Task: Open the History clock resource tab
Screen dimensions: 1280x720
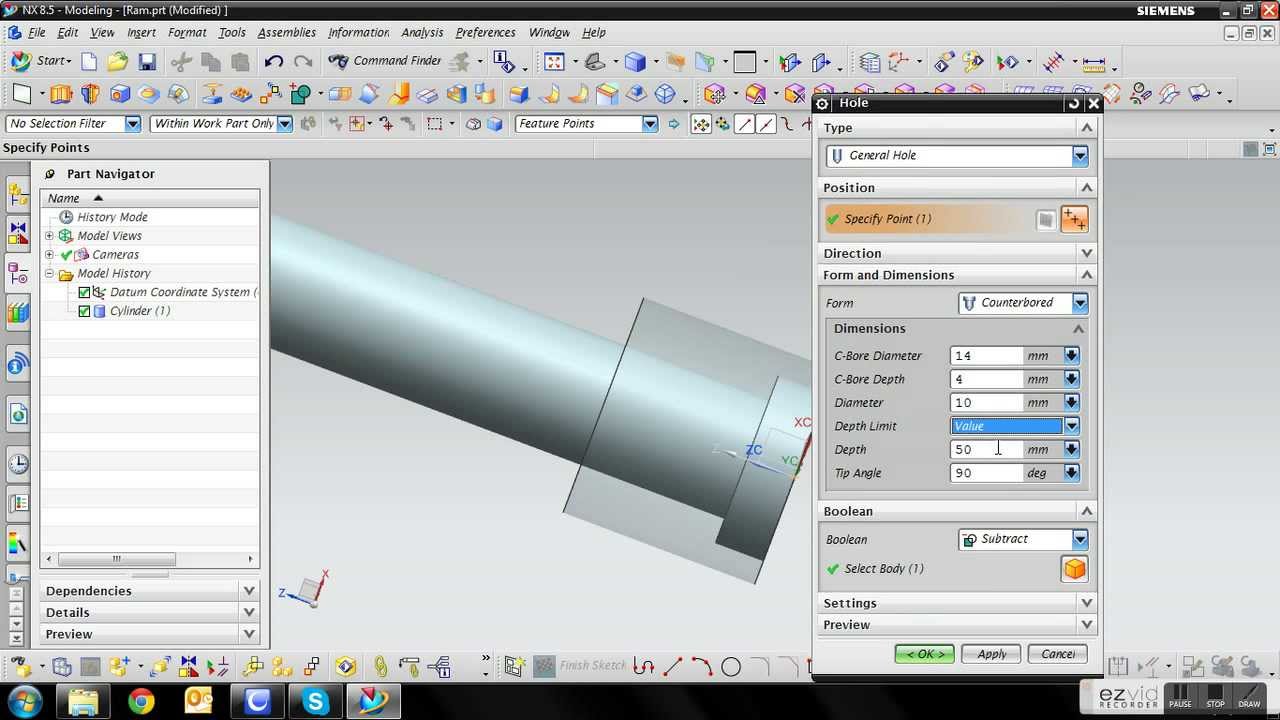Action: pos(18,464)
